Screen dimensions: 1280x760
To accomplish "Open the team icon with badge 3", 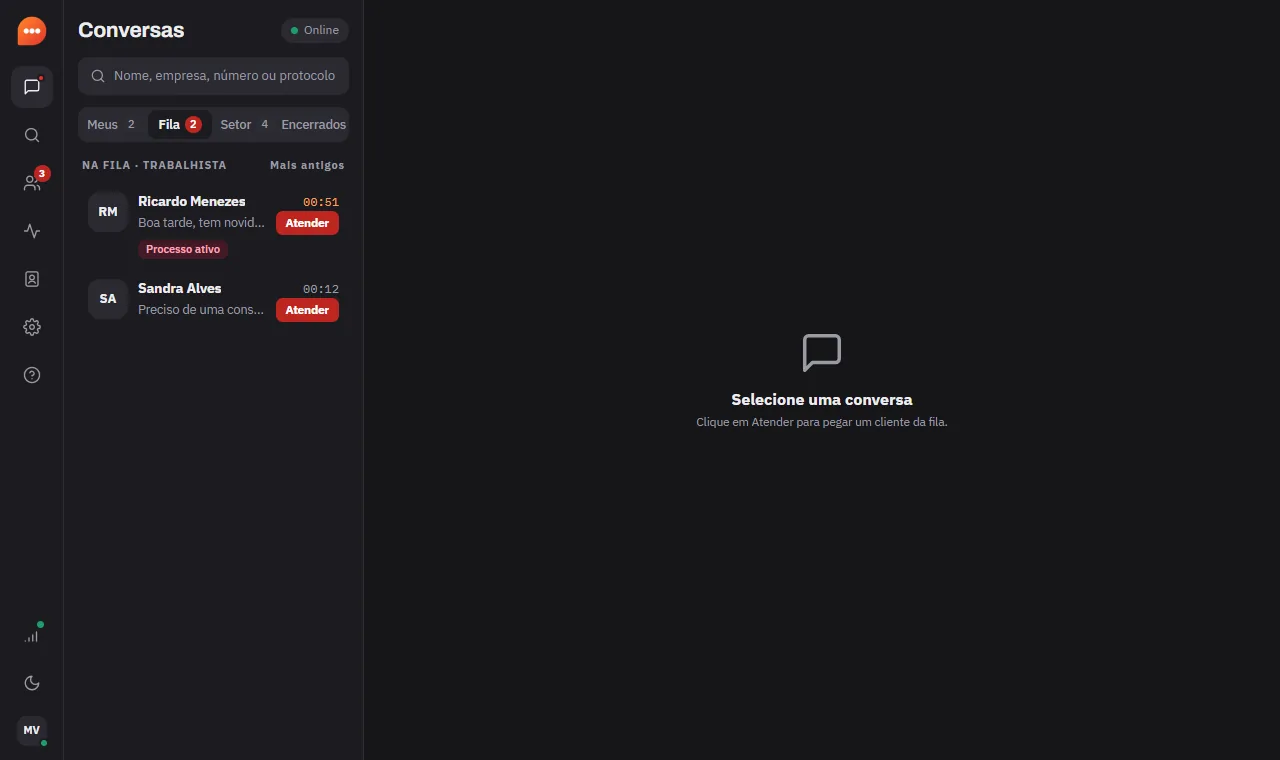I will 32,183.
